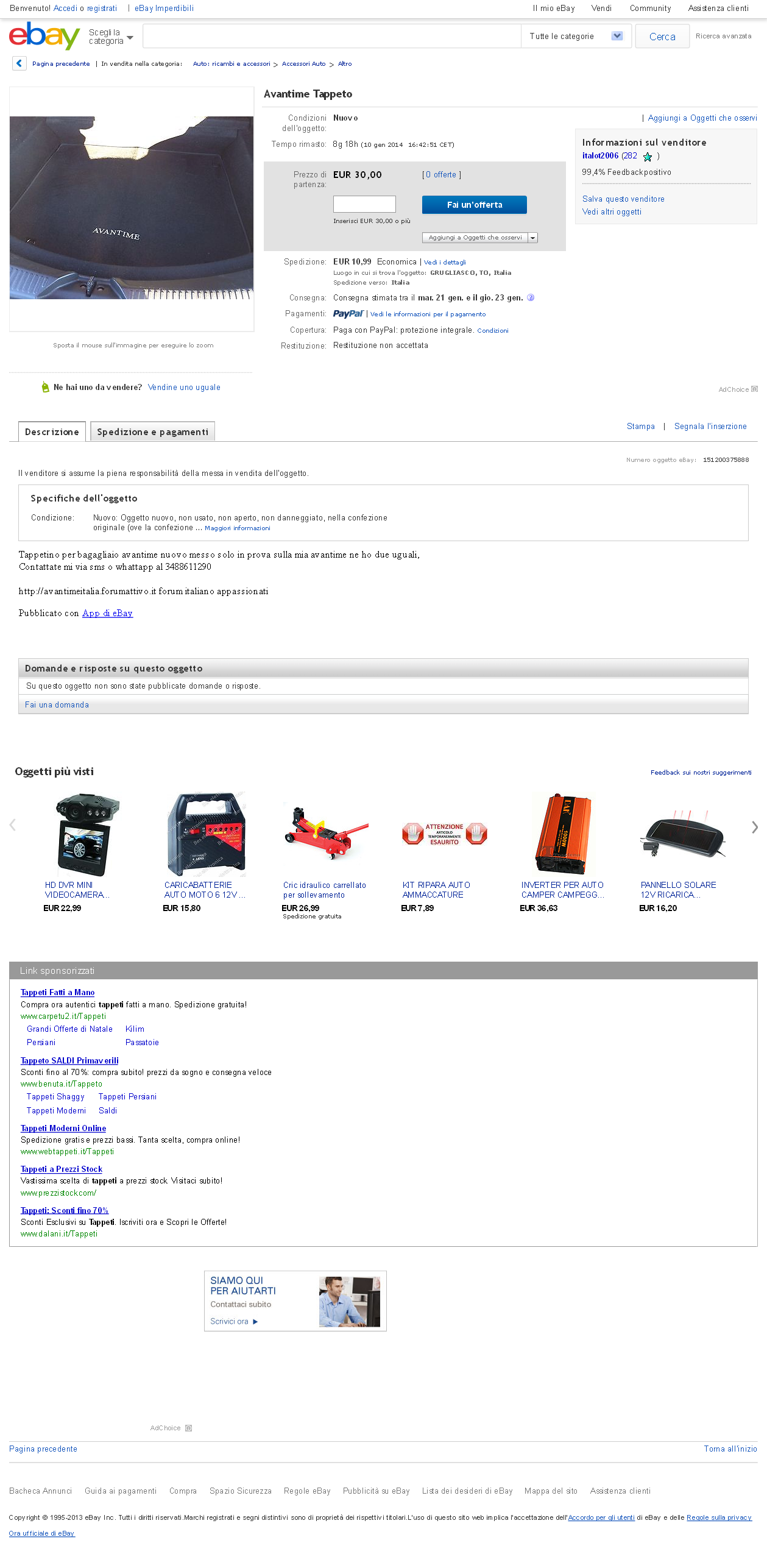
Task: Click the seller feedback star icon
Action: pos(647,157)
